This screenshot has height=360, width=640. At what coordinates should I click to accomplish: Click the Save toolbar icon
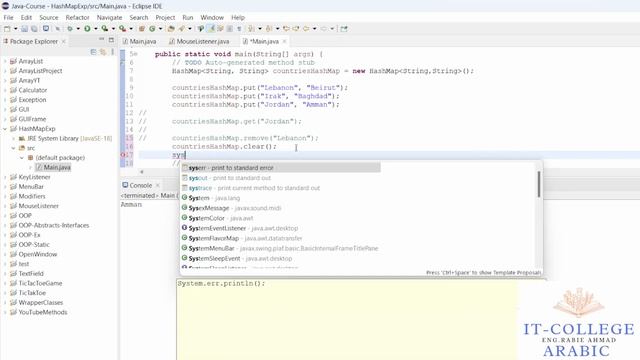(24, 29)
